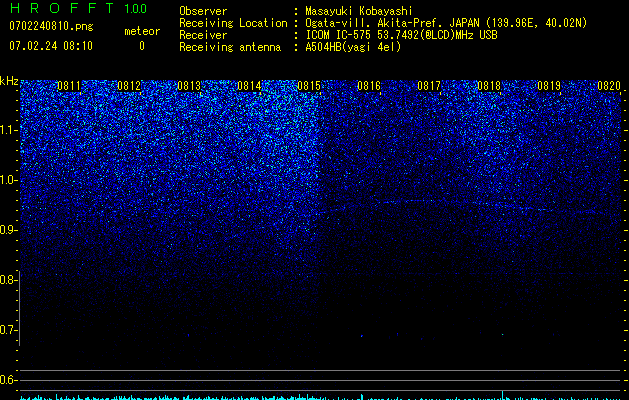Image resolution: width=629 pixels, height=400 pixels.
Task: Click the 0813 time marker
Action: pos(189,86)
